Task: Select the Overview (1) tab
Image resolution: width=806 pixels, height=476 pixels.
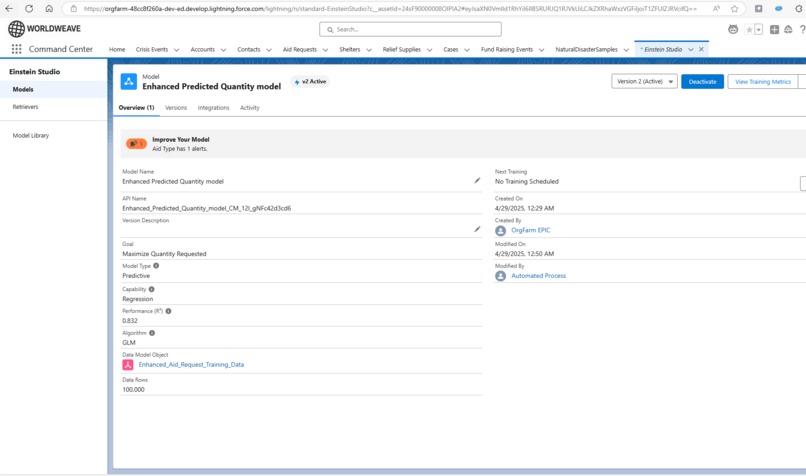Action: click(136, 107)
